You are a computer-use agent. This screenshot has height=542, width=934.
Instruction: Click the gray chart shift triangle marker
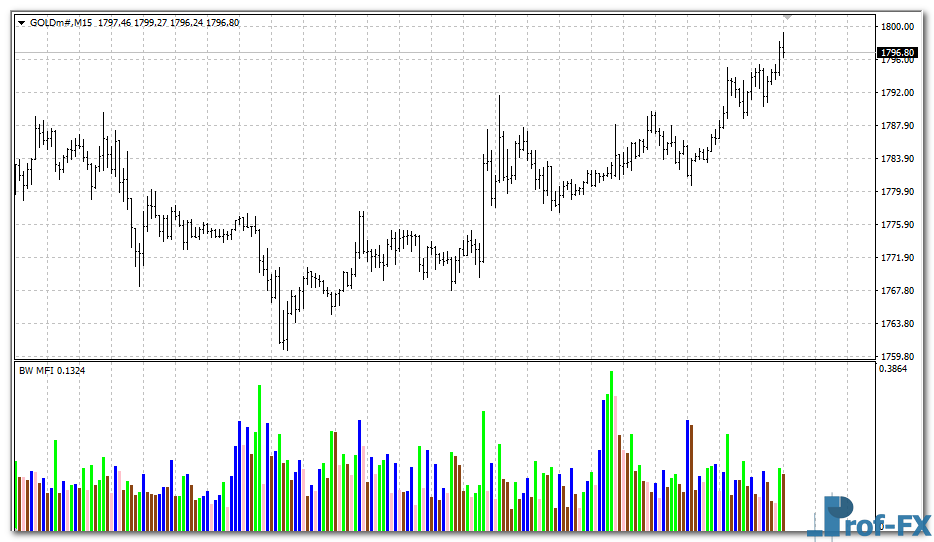click(x=788, y=17)
